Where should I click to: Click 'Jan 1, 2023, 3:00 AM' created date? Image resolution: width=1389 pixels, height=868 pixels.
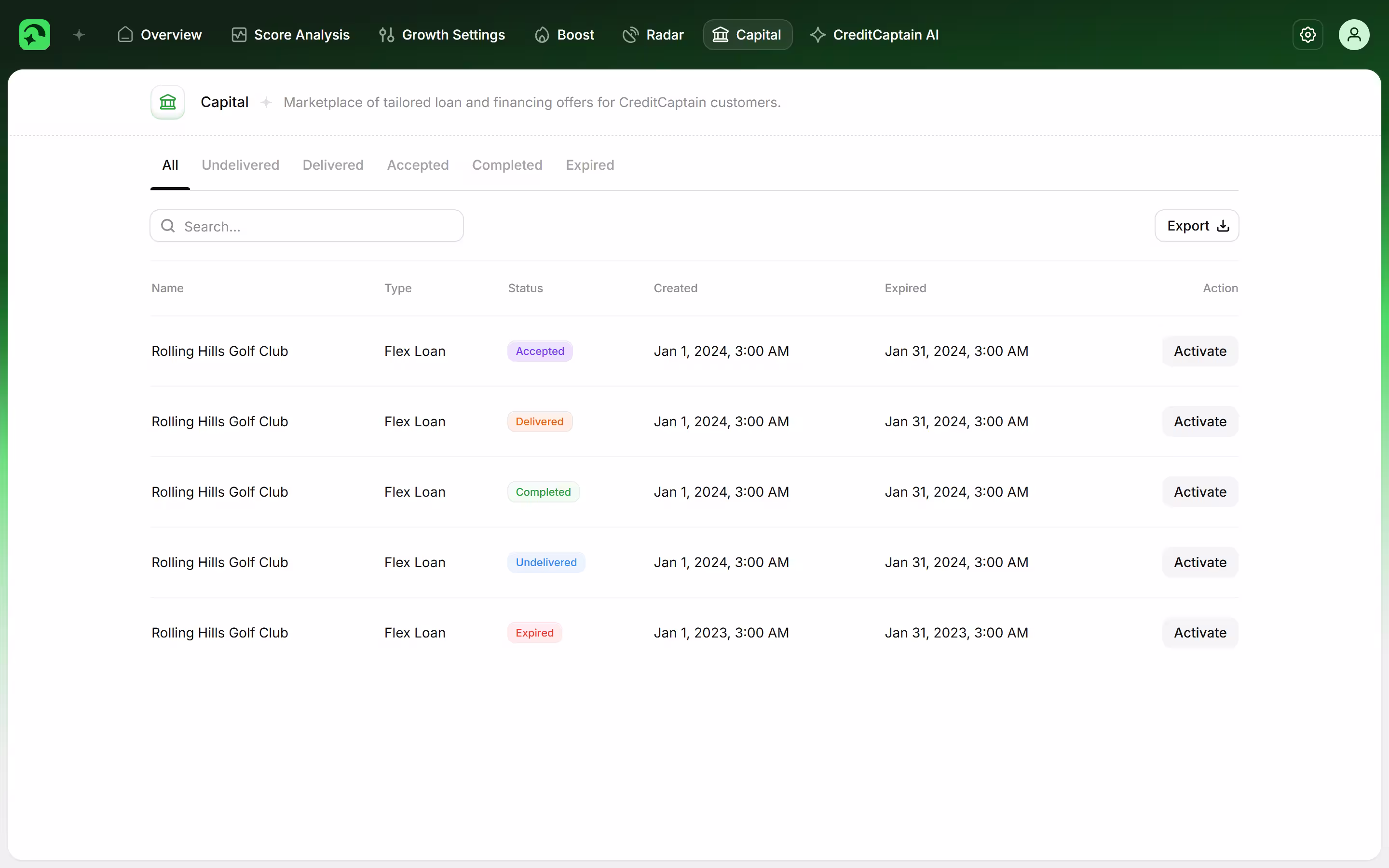coord(722,633)
